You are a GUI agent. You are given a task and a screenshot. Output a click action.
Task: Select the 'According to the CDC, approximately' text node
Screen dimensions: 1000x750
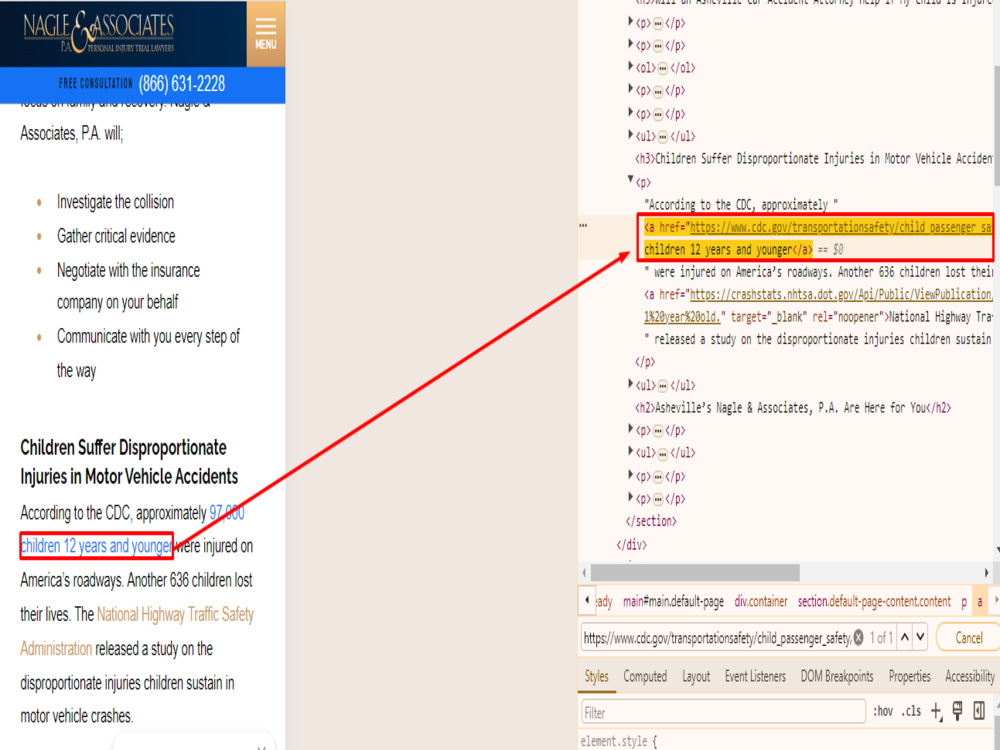click(741, 205)
